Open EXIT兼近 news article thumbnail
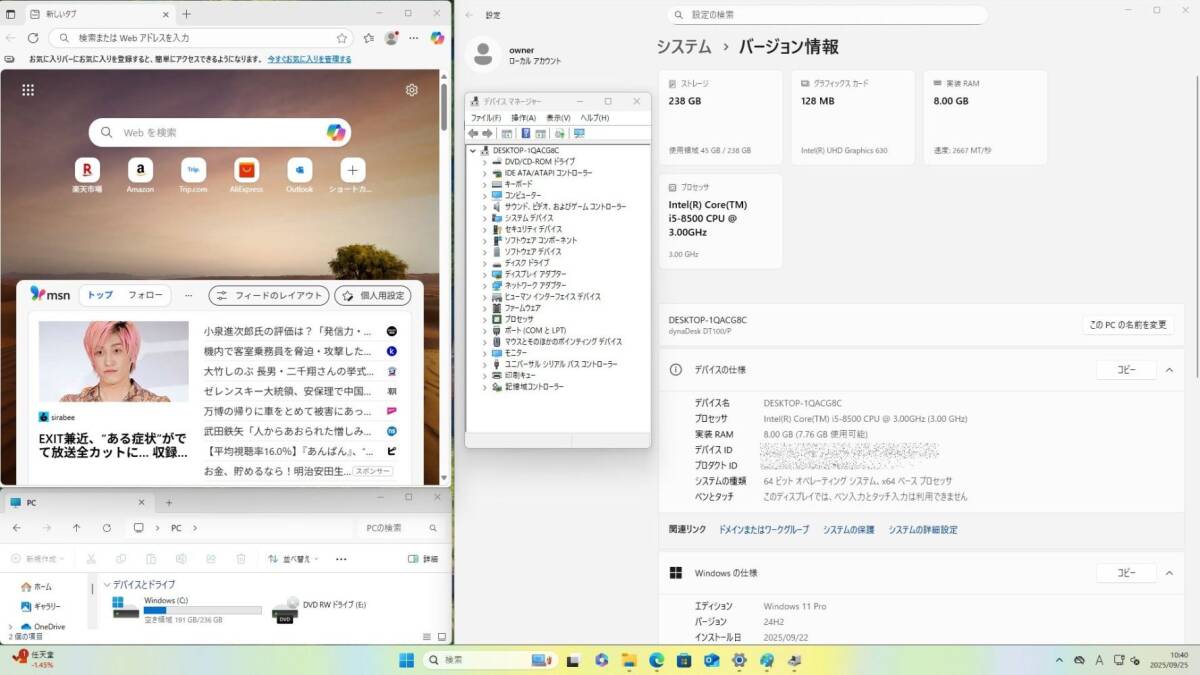1200x675 pixels. pos(114,362)
